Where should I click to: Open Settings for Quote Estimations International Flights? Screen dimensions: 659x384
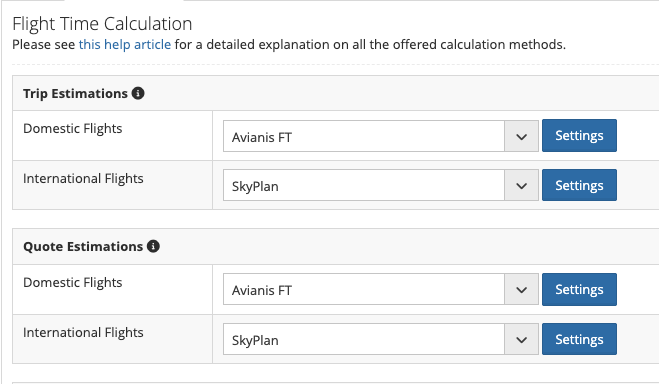[x=579, y=339]
